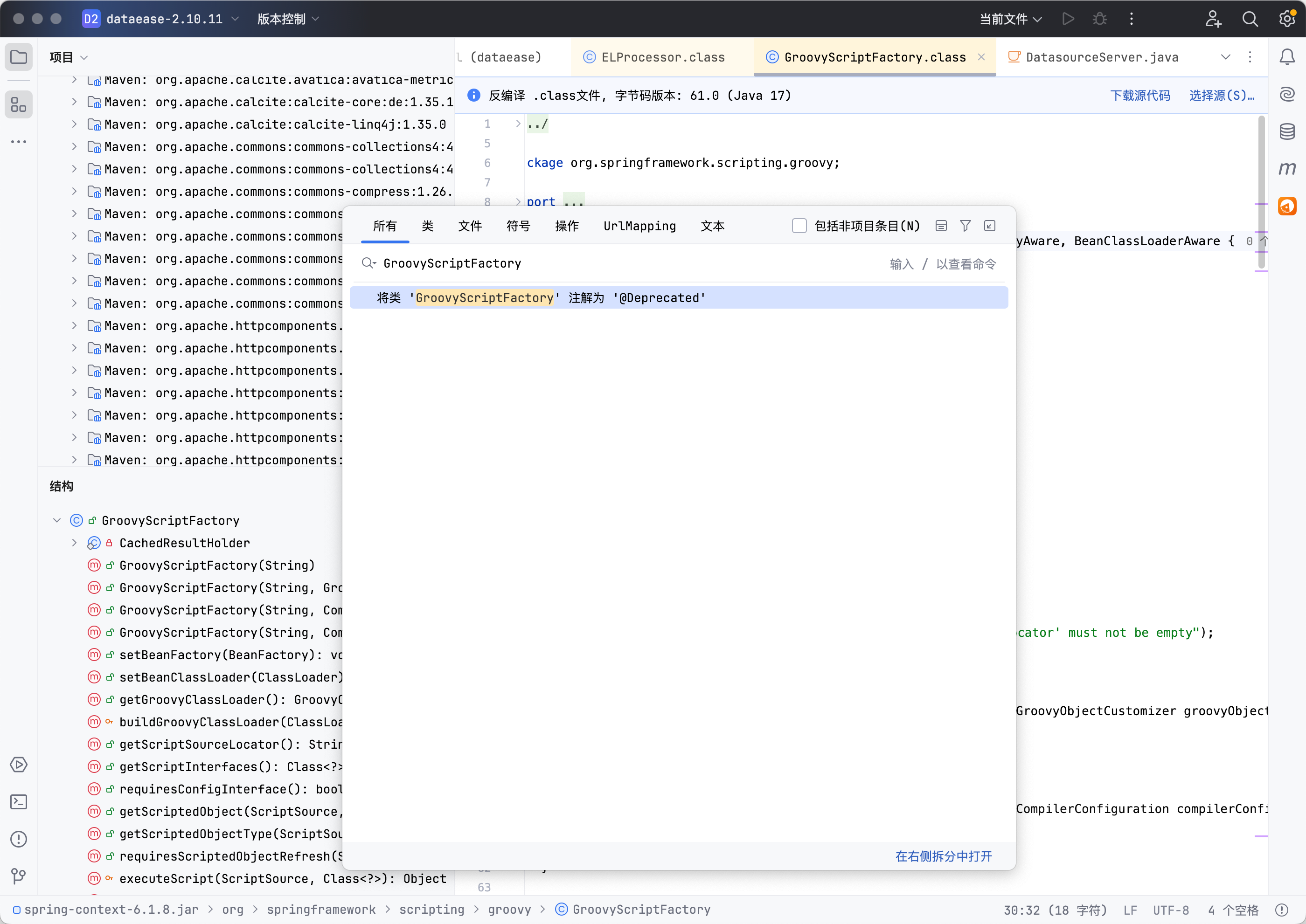Click 选择源(S)... link

click(1222, 95)
